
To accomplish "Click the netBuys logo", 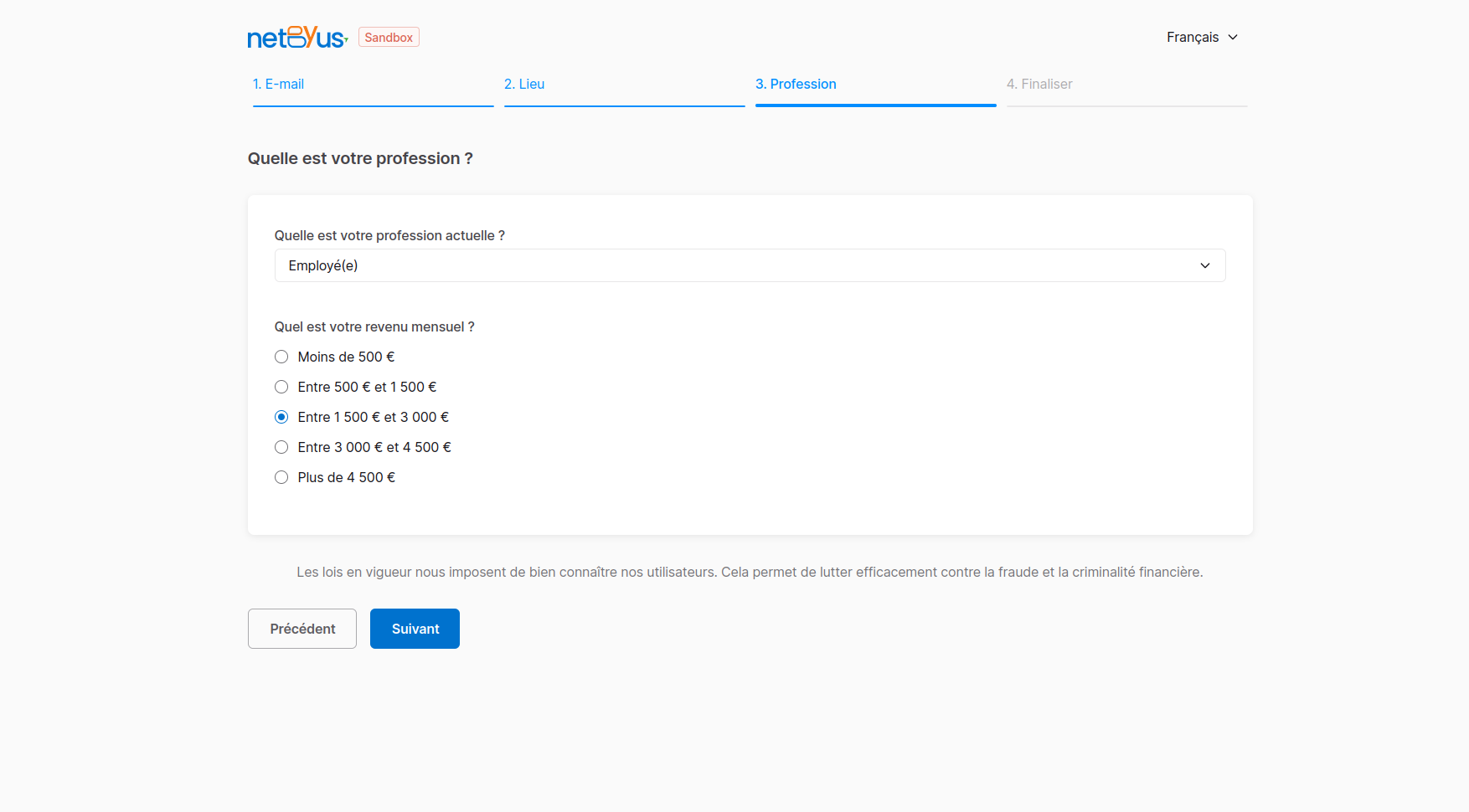I will (297, 37).
